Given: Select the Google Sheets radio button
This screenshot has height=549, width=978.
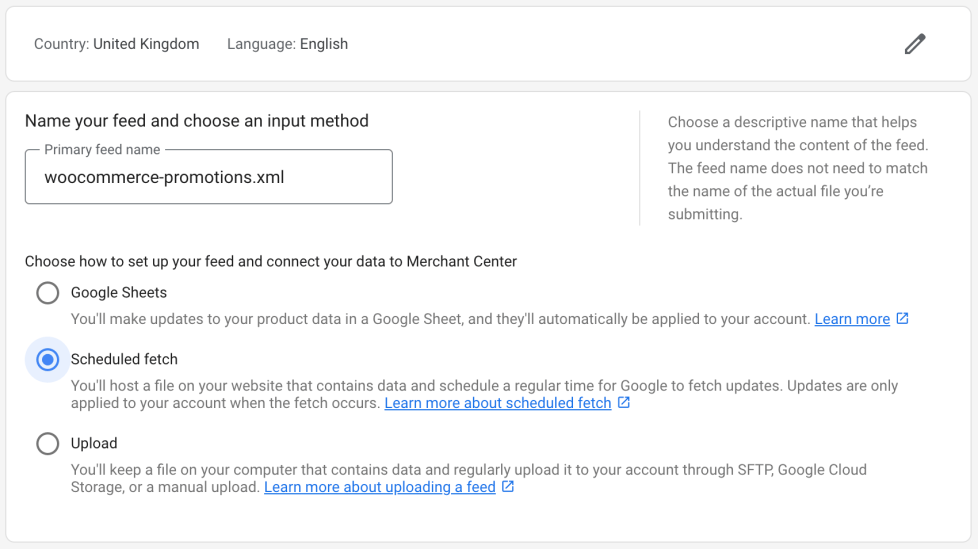Looking at the screenshot, I should [x=47, y=293].
